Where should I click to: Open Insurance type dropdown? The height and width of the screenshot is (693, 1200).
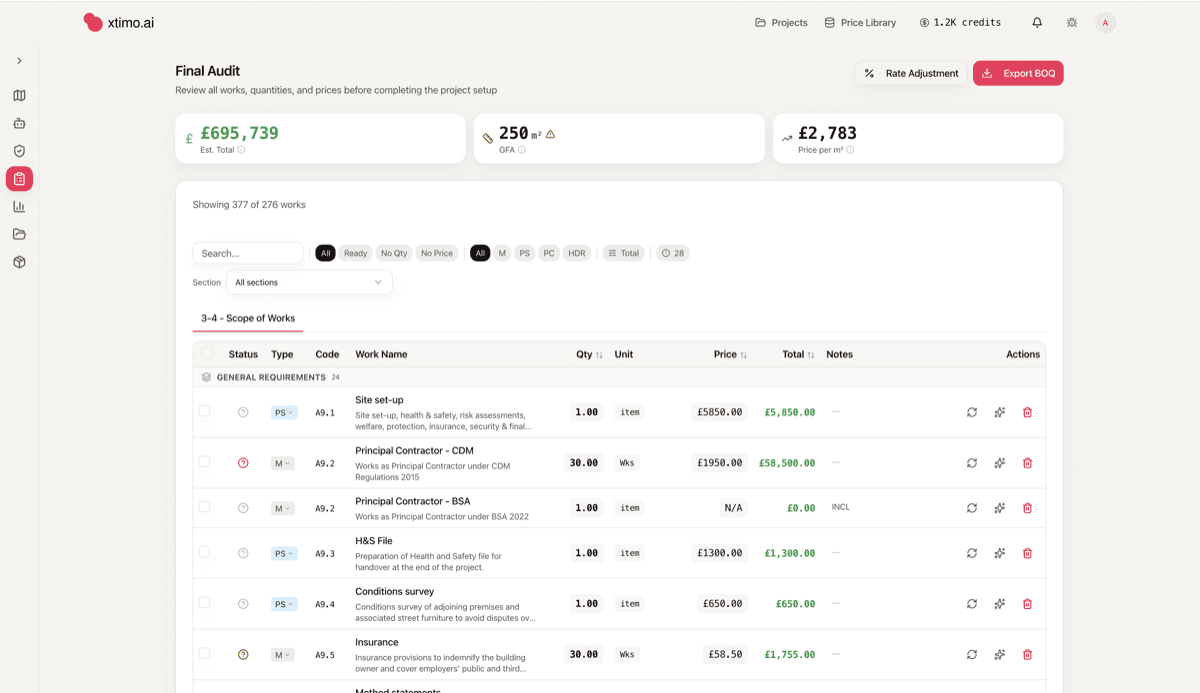[x=283, y=655]
